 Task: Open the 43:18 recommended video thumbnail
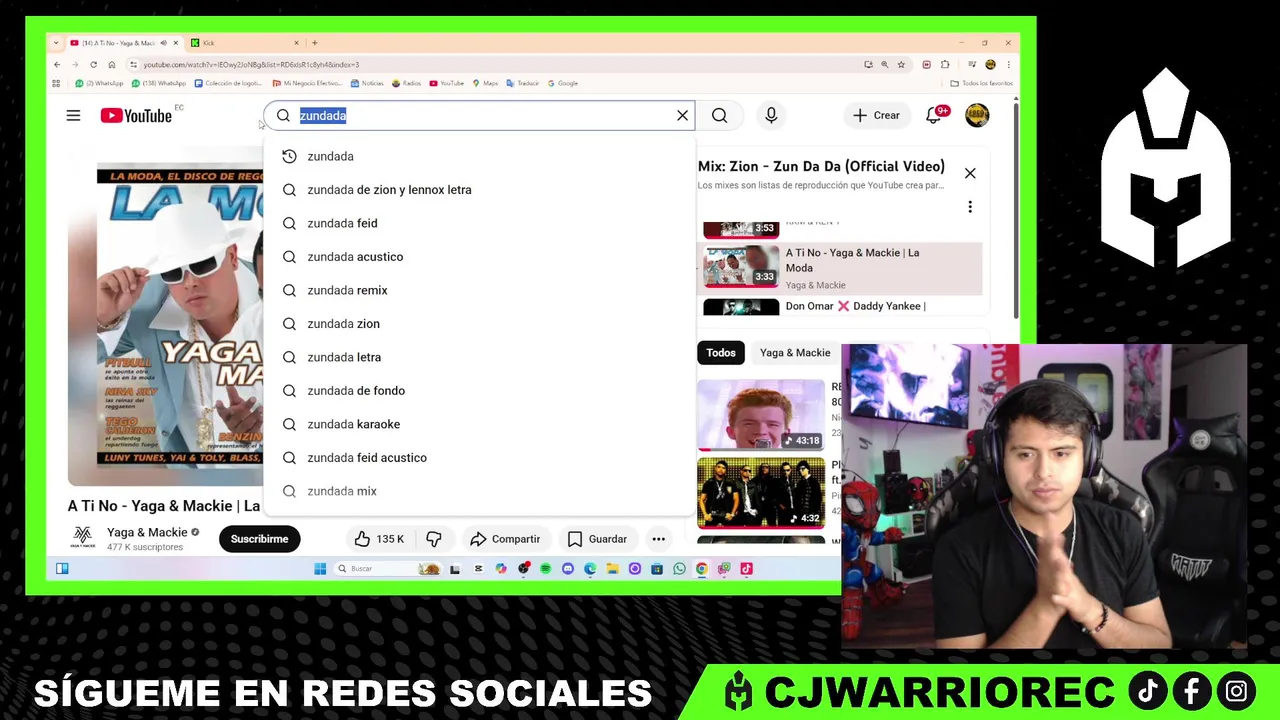tap(761, 415)
